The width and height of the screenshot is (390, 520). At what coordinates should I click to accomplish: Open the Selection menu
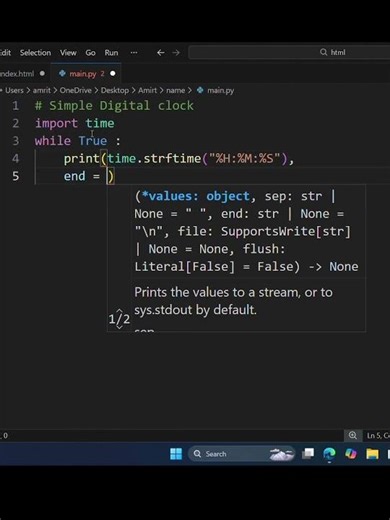(35, 53)
